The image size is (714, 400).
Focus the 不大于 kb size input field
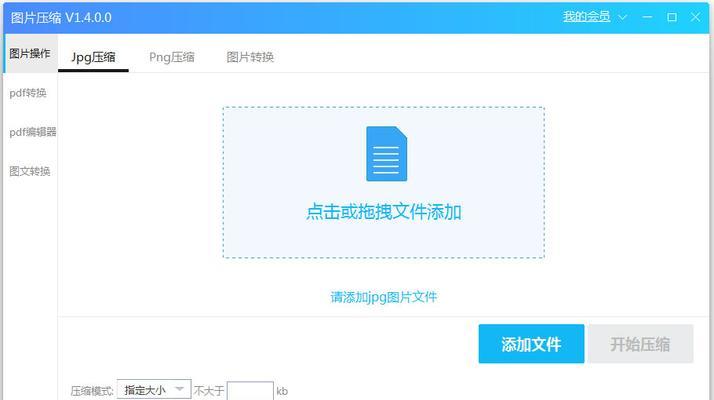tap(250, 391)
